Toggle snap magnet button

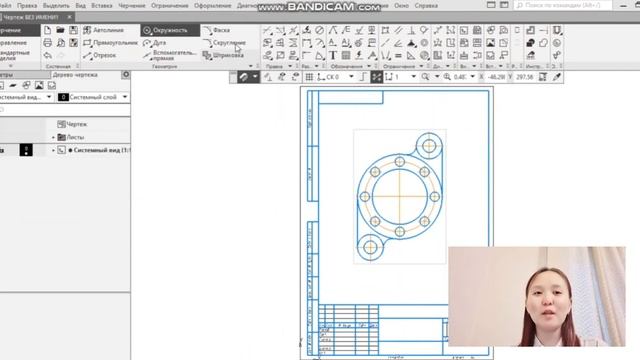coord(244,77)
